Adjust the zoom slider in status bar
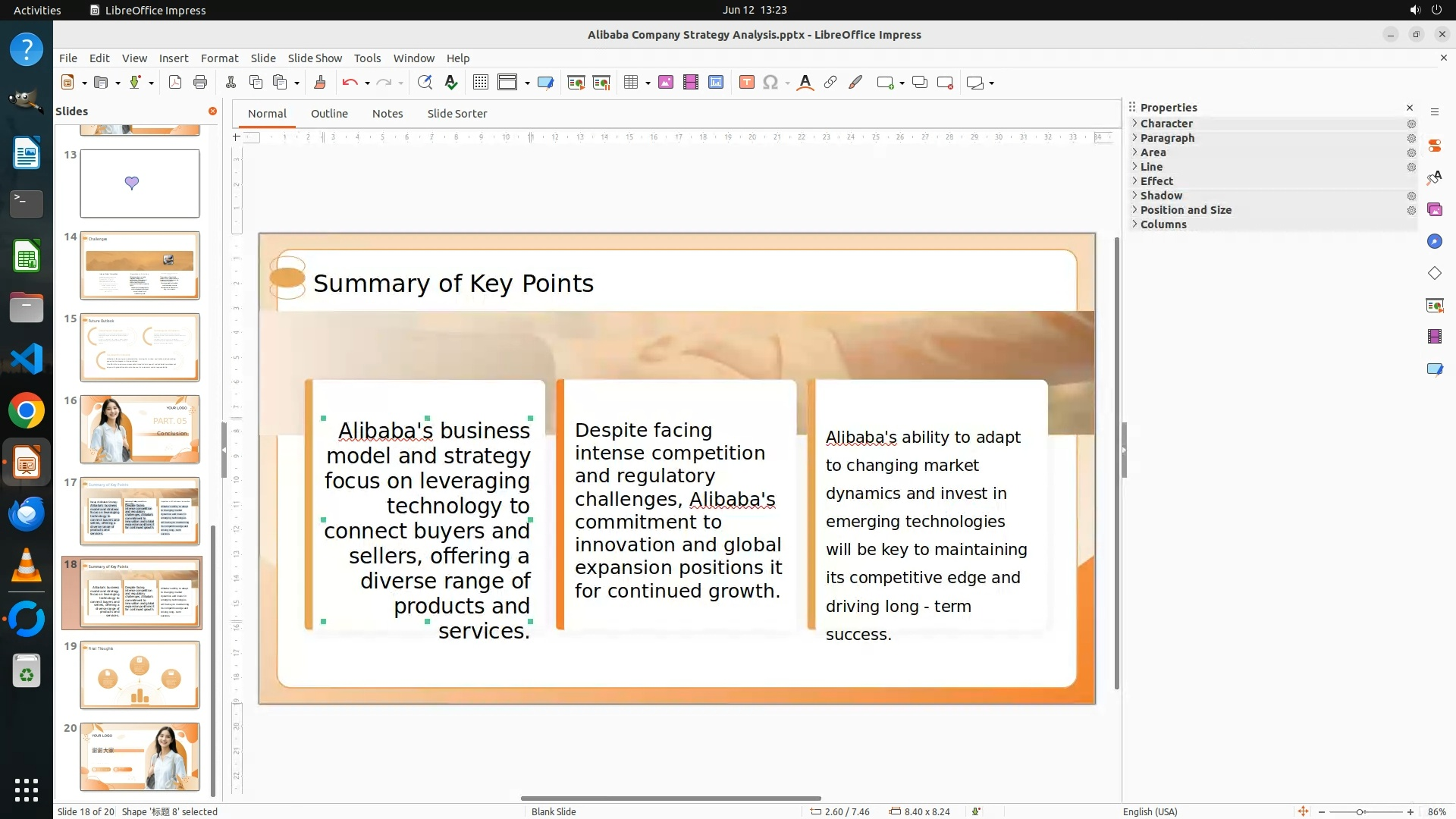 1360,811
